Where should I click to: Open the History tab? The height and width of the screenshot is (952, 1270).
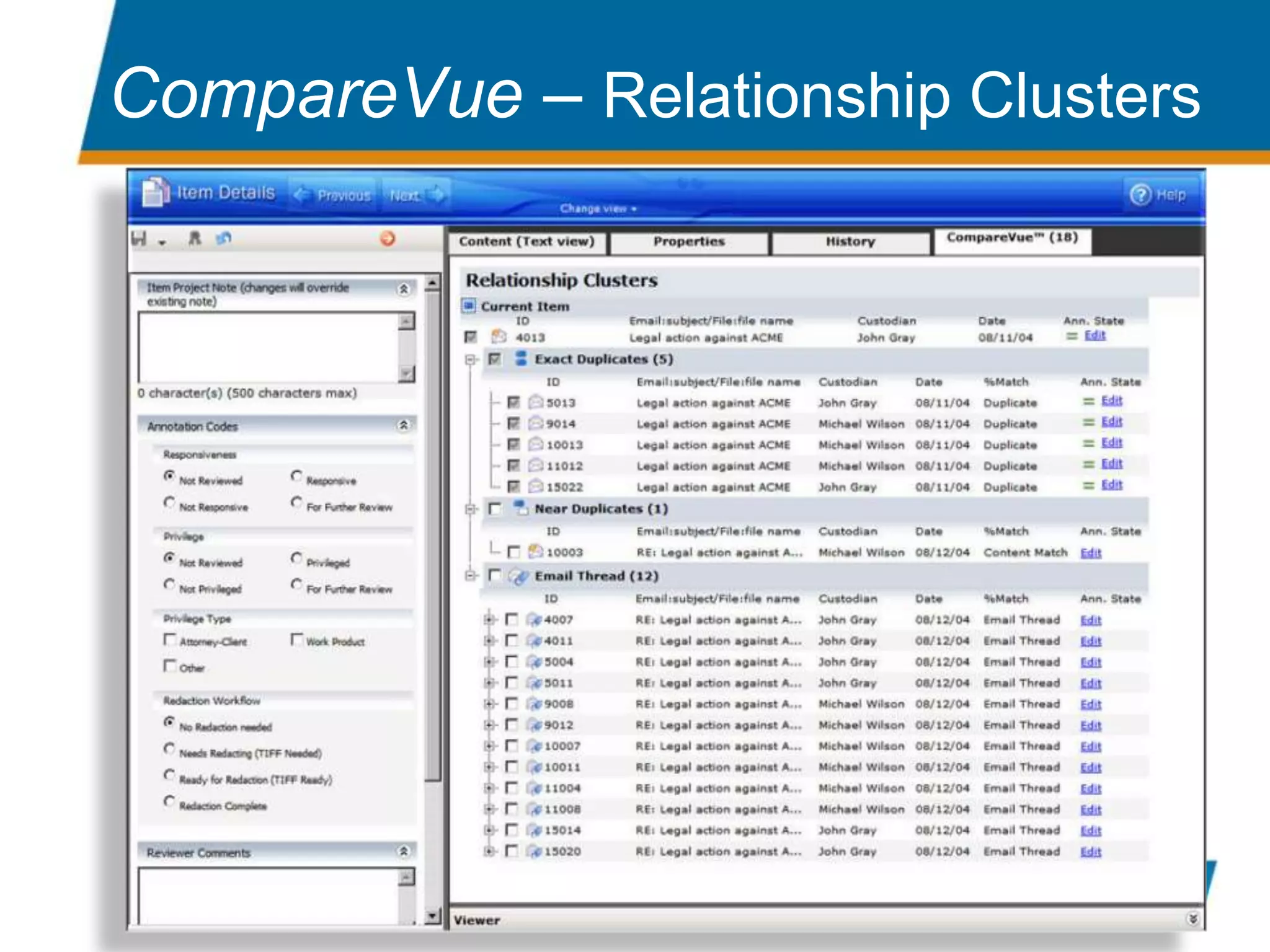point(850,242)
